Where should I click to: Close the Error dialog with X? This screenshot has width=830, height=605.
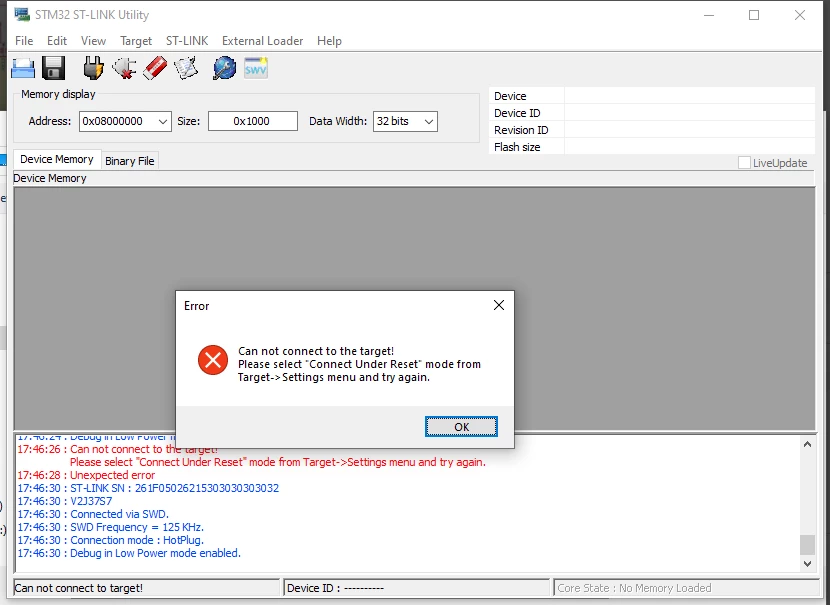point(499,305)
